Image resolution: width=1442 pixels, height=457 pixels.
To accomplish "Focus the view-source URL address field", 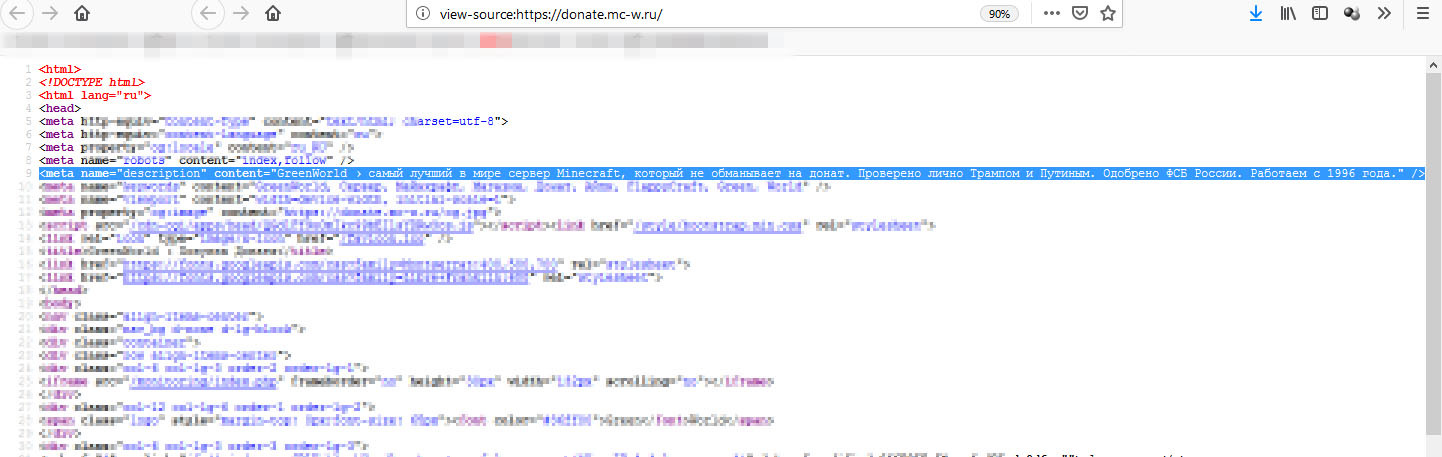I will coord(700,14).
